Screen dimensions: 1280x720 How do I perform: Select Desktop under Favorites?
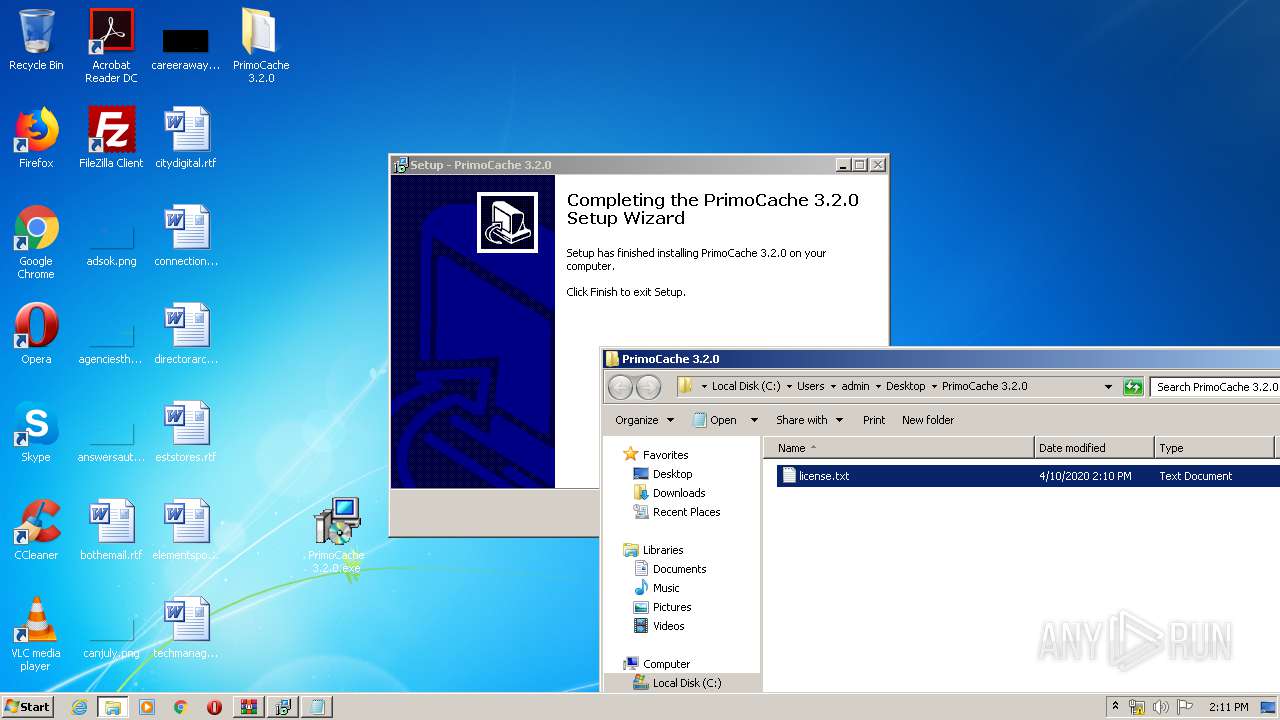click(672, 474)
